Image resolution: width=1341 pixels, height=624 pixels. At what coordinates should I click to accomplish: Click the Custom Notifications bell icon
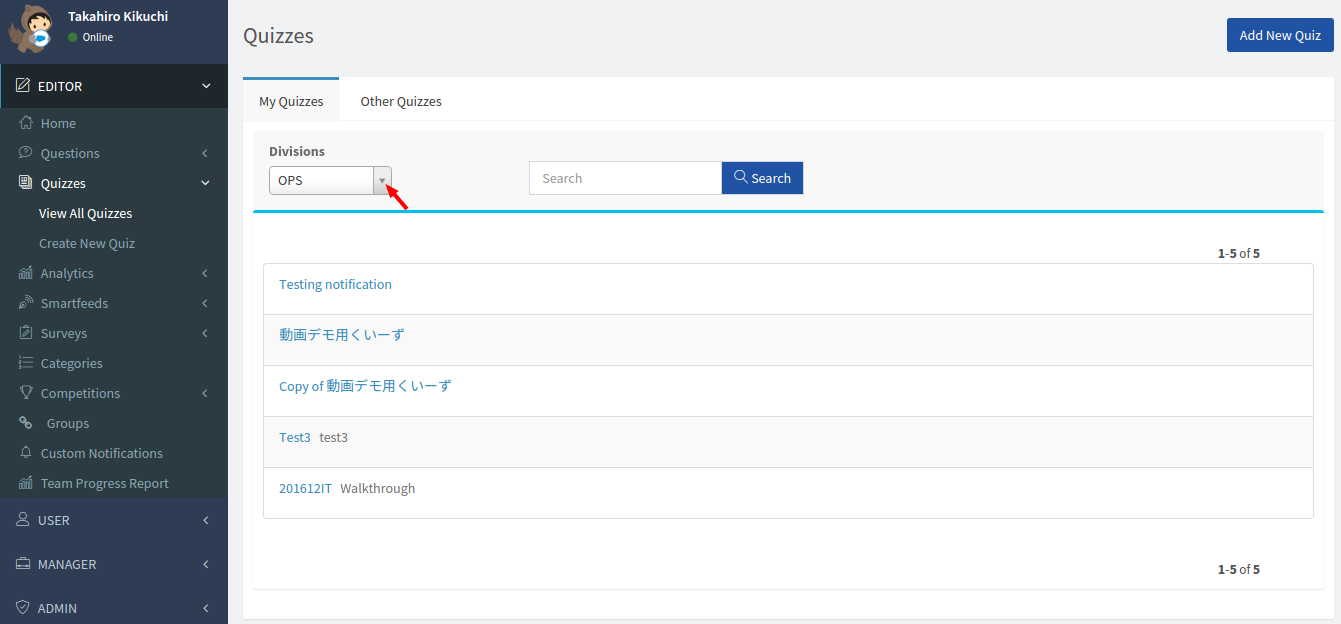26,453
